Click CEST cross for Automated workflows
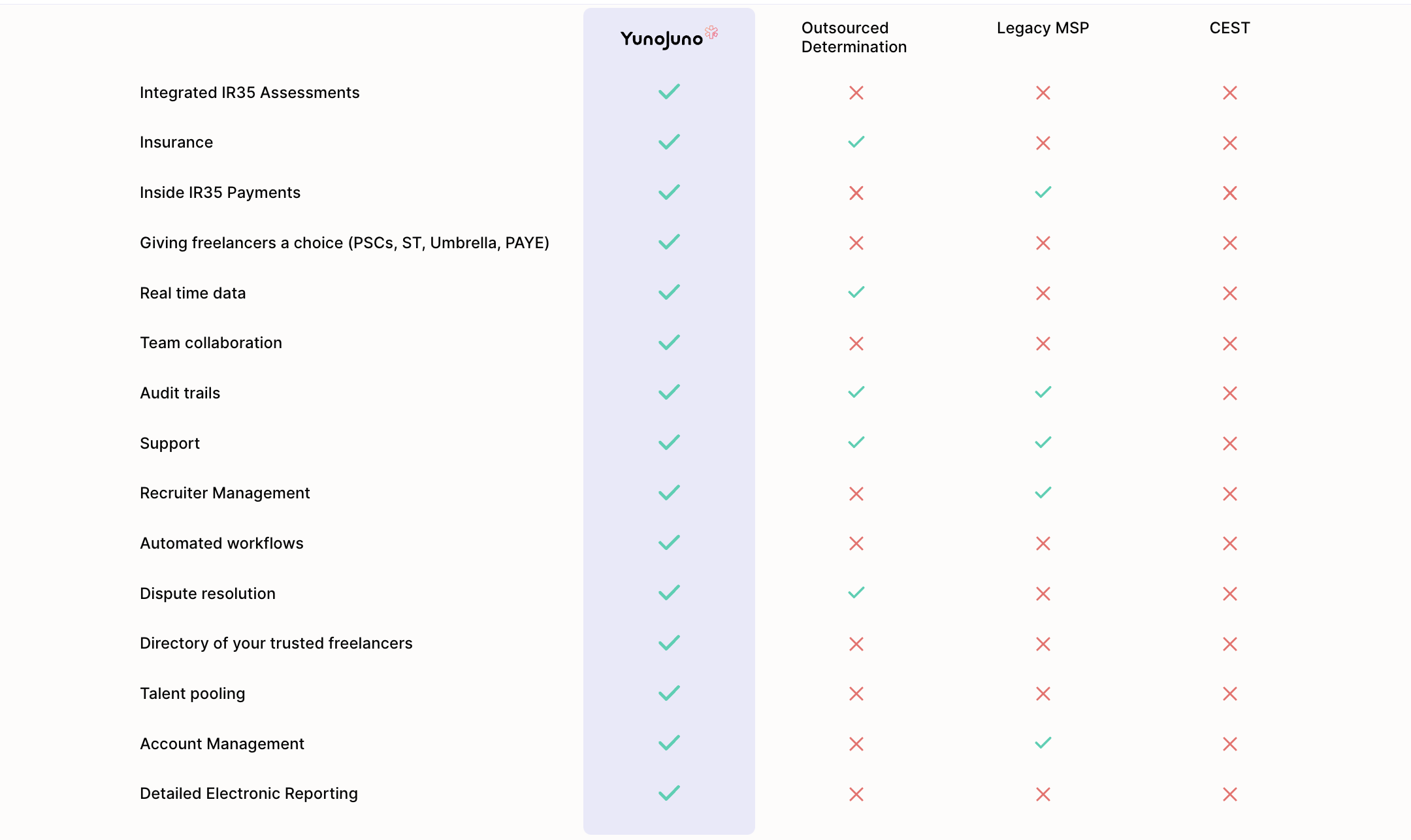Image resolution: width=1411 pixels, height=840 pixels. pyautogui.click(x=1229, y=543)
